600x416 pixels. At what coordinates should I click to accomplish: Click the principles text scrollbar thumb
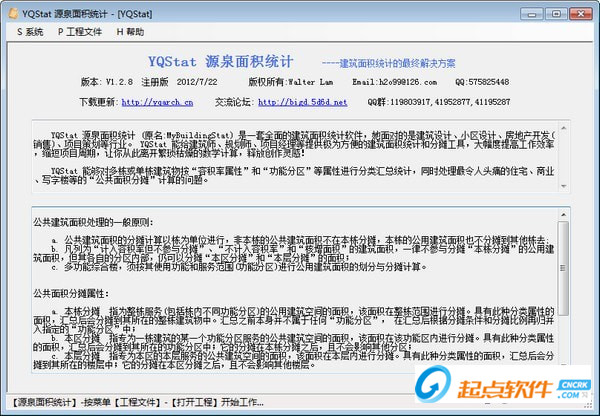[563, 268]
